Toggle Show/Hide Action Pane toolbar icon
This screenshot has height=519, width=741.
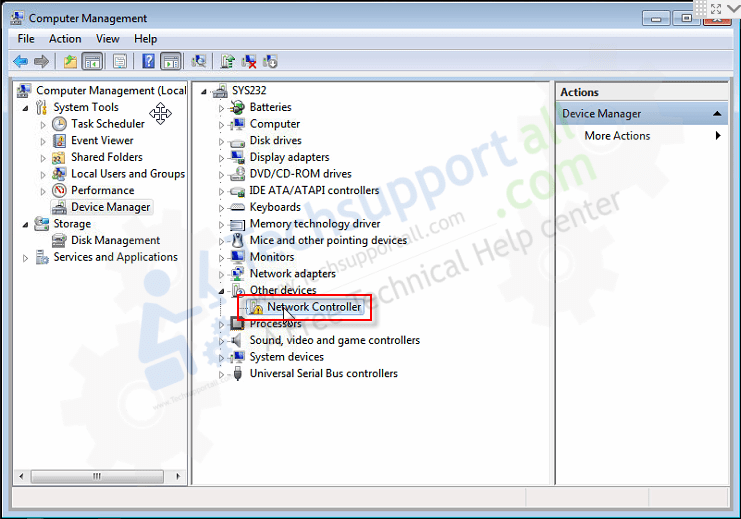(x=171, y=61)
